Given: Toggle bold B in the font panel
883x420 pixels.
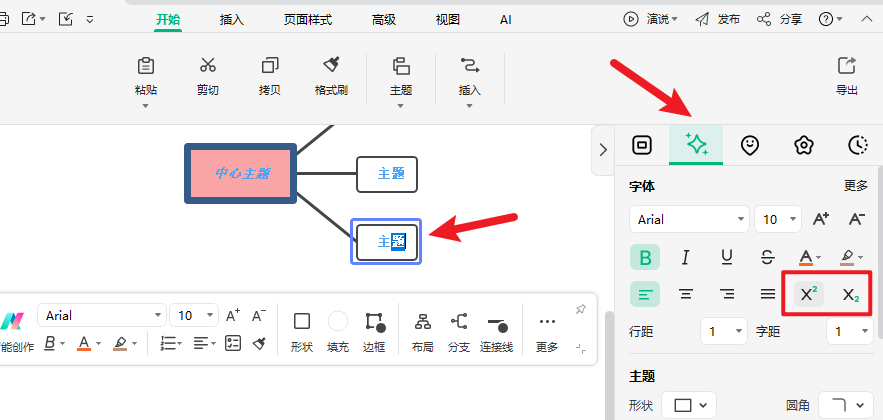Looking at the screenshot, I should pyautogui.click(x=645, y=257).
